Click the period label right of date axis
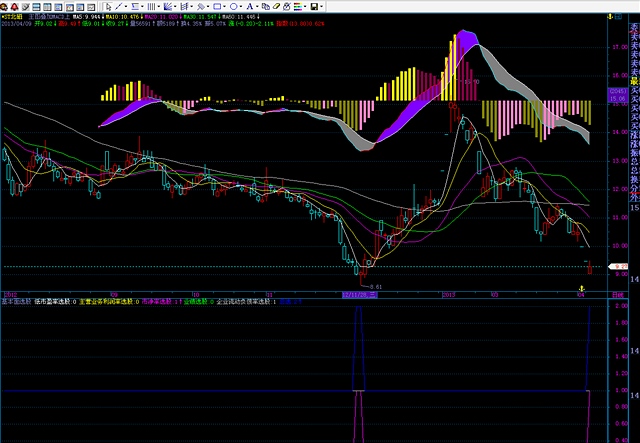 tap(618, 294)
